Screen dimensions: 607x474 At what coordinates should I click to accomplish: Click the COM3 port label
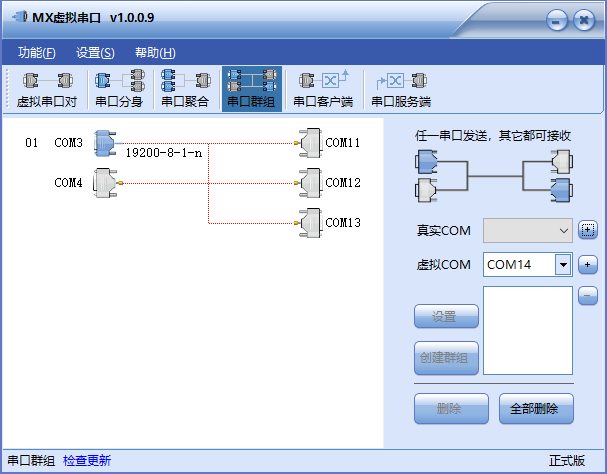(69, 143)
